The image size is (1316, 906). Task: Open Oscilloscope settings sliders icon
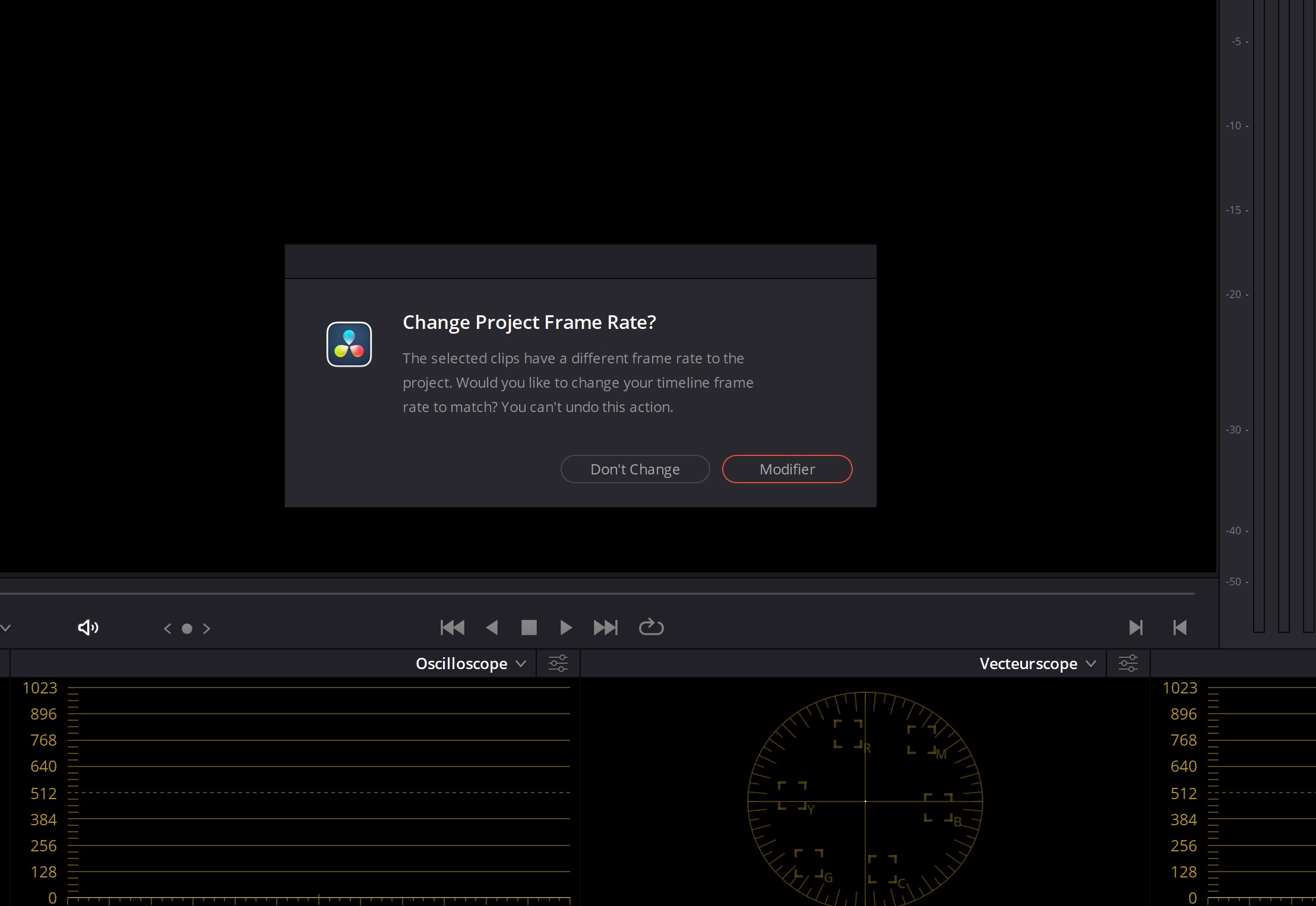tap(558, 663)
